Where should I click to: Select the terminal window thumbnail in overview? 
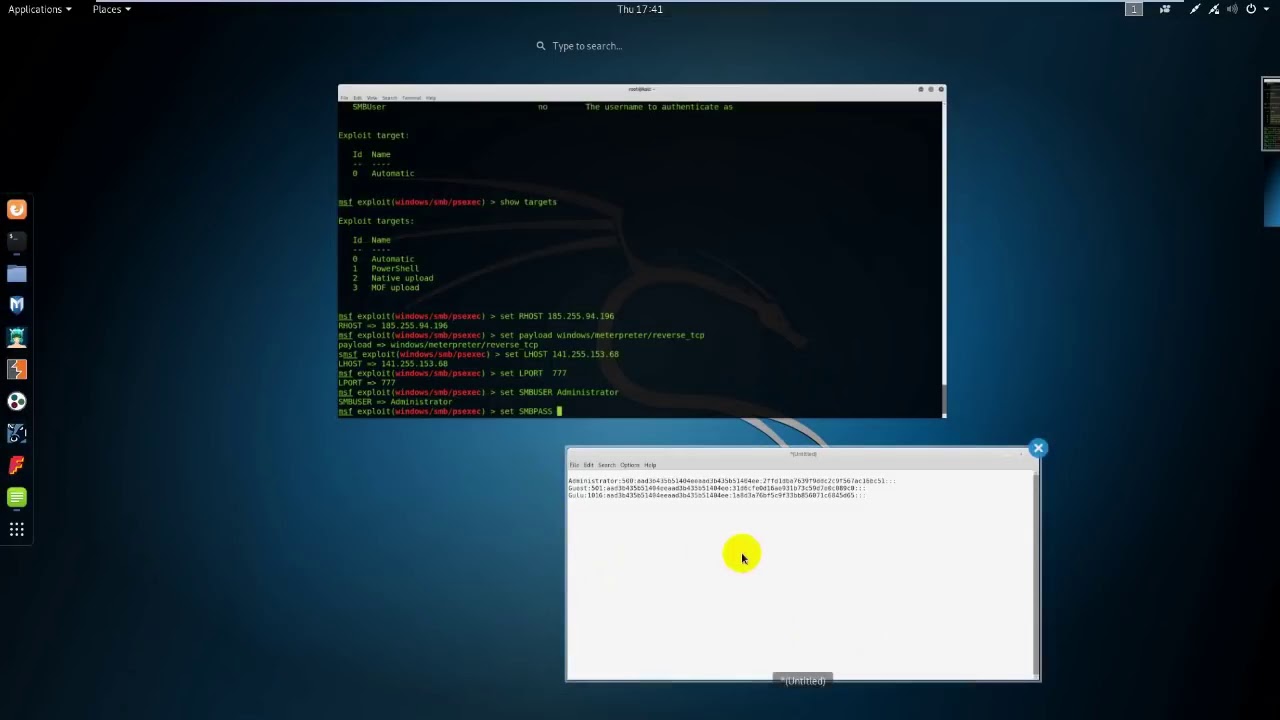click(x=641, y=251)
